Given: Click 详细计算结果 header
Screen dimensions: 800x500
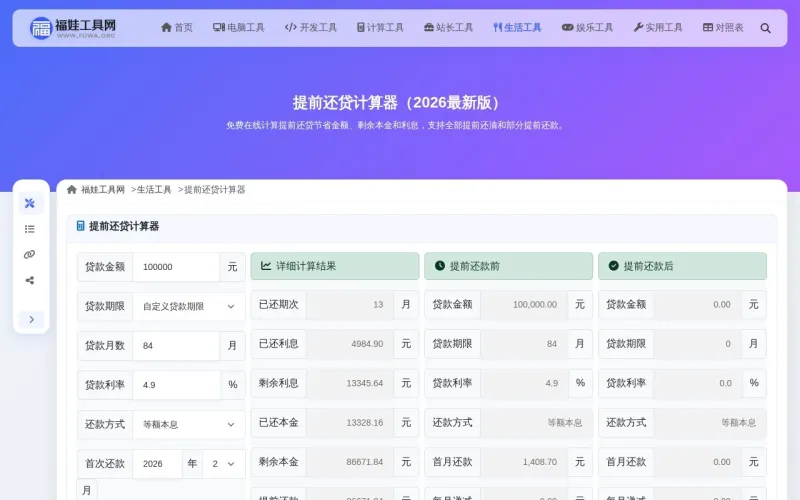Looking at the screenshot, I should coord(335,266).
